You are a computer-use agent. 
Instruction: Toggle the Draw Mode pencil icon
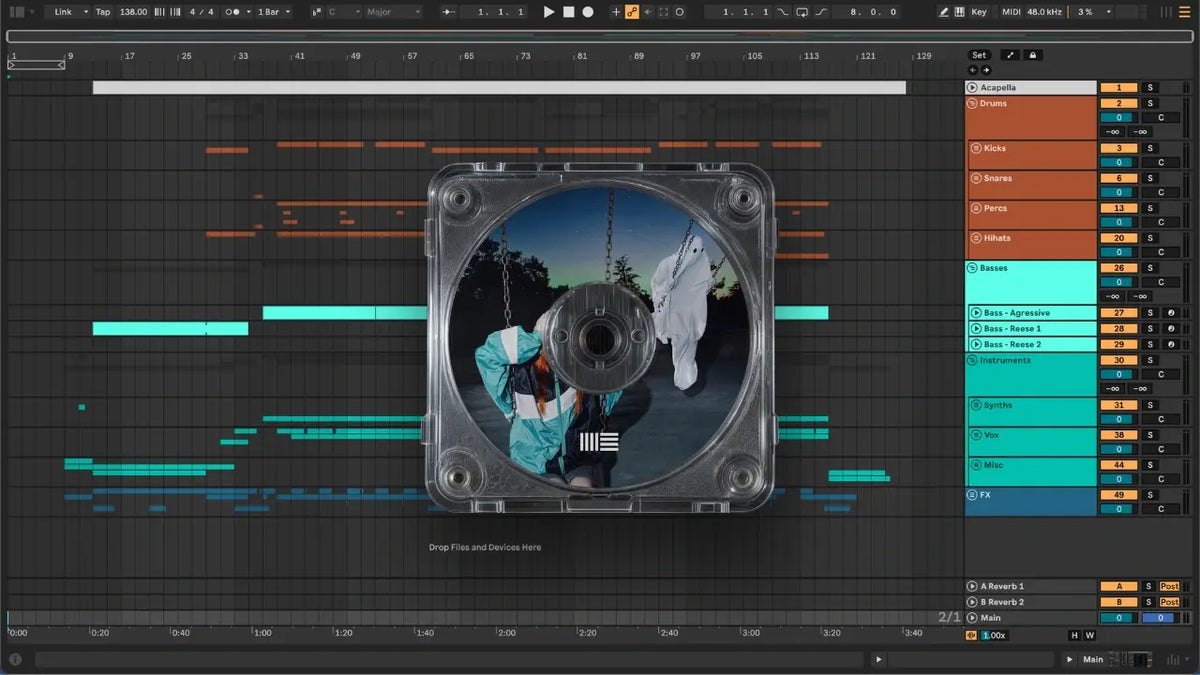[945, 12]
